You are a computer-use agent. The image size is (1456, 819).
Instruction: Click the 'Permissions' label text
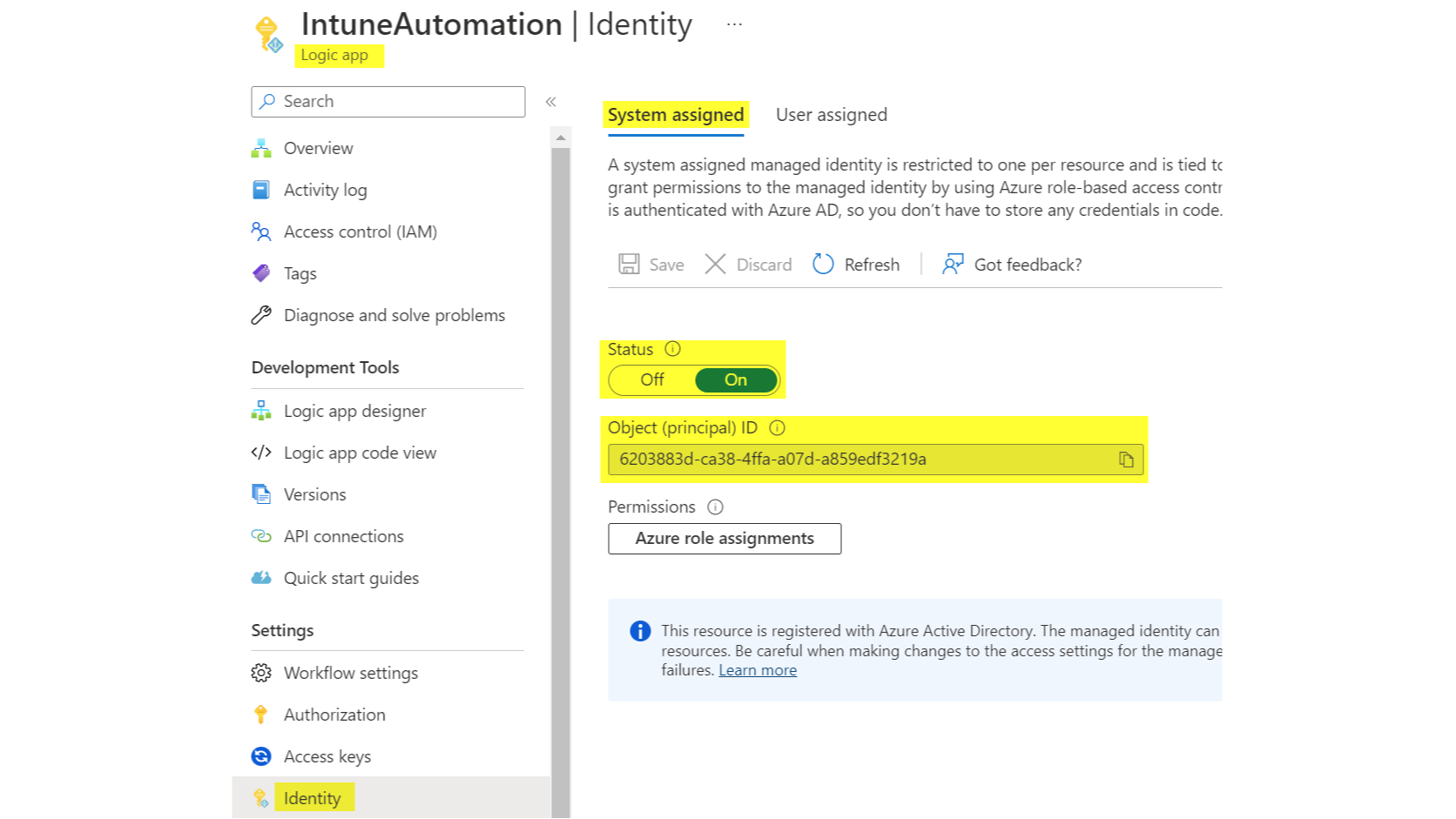(x=651, y=507)
